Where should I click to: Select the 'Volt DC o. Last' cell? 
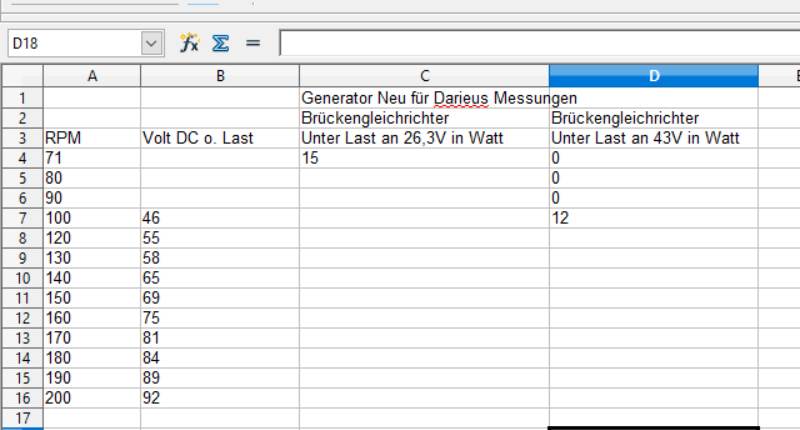tap(219, 138)
